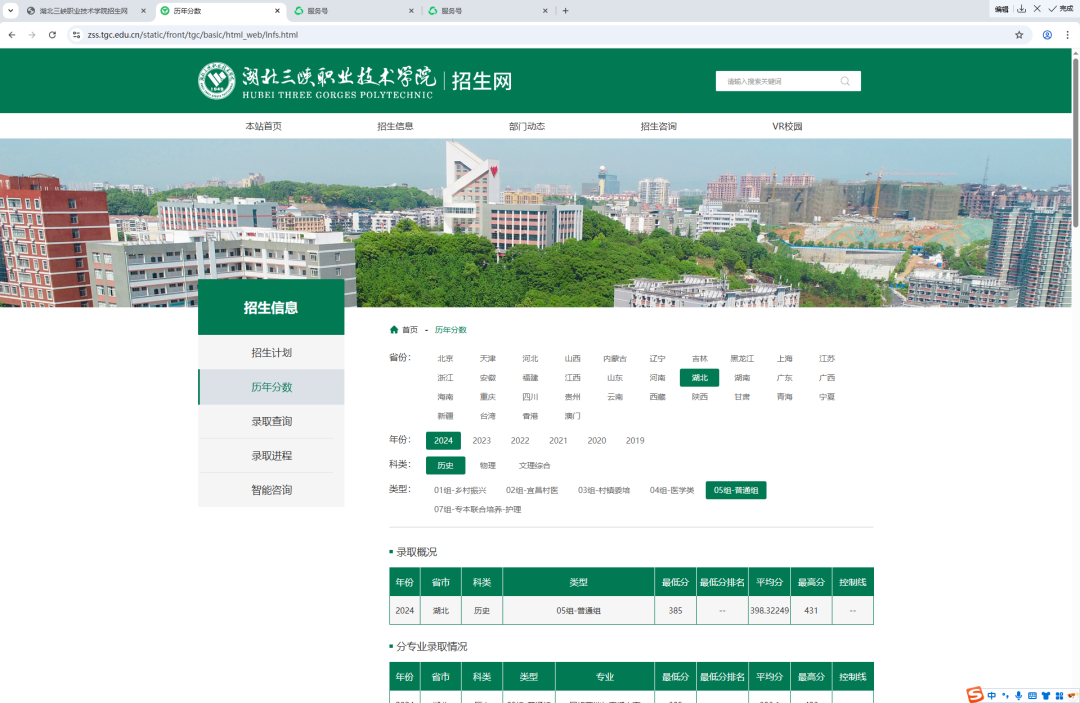The height and width of the screenshot is (703, 1080).
Task: Choose 物理 subject category
Action: pos(487,465)
